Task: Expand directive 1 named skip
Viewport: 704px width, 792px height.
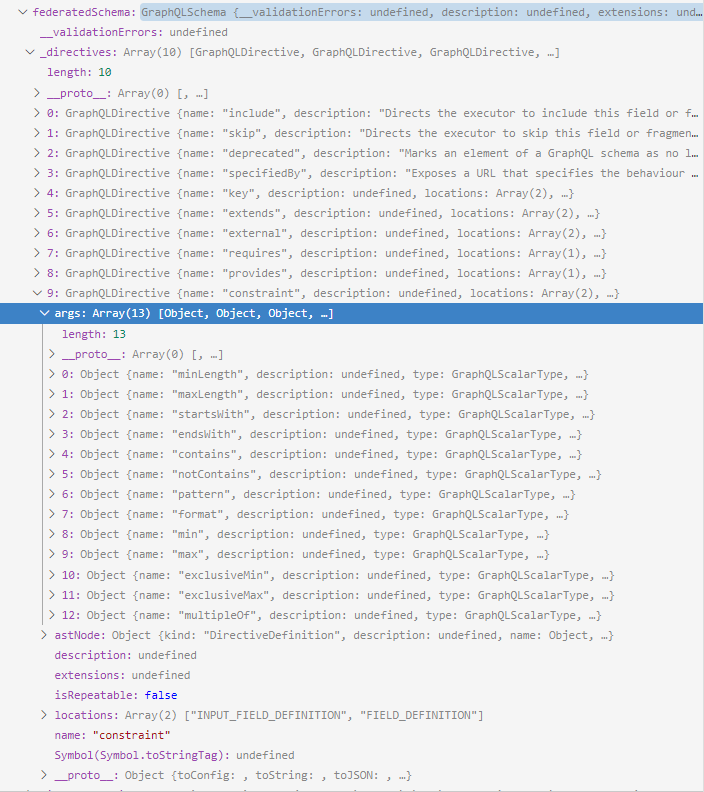Action: tap(37, 133)
